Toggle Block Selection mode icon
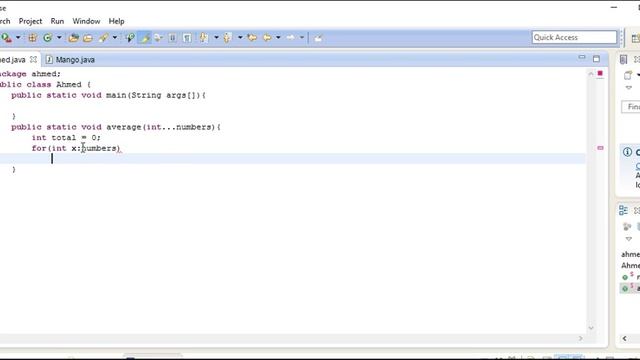Viewport: 640px width, 360px height. pyautogui.click(x=173, y=38)
